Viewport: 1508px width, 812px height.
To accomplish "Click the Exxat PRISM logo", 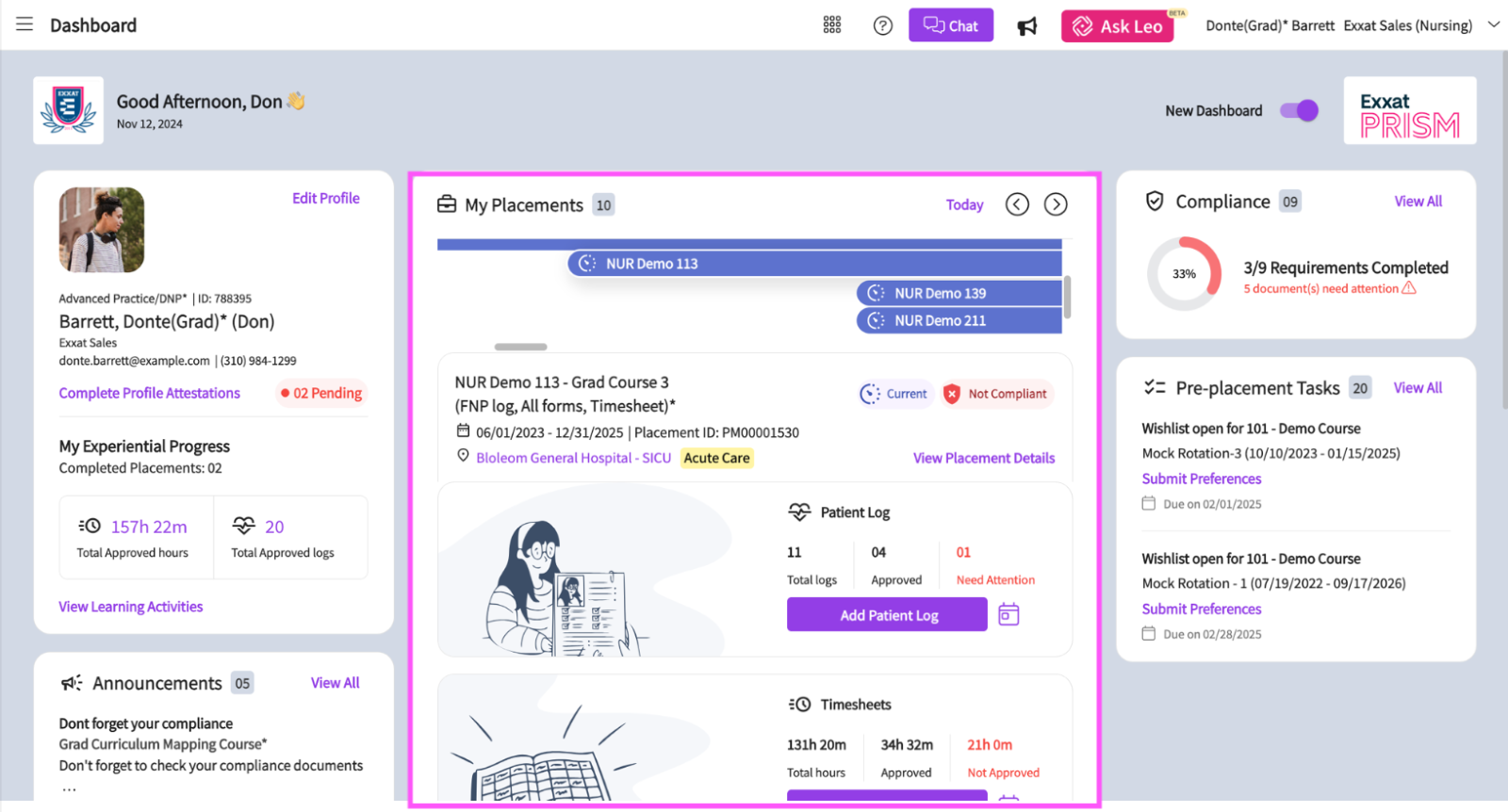I will pos(1409,111).
